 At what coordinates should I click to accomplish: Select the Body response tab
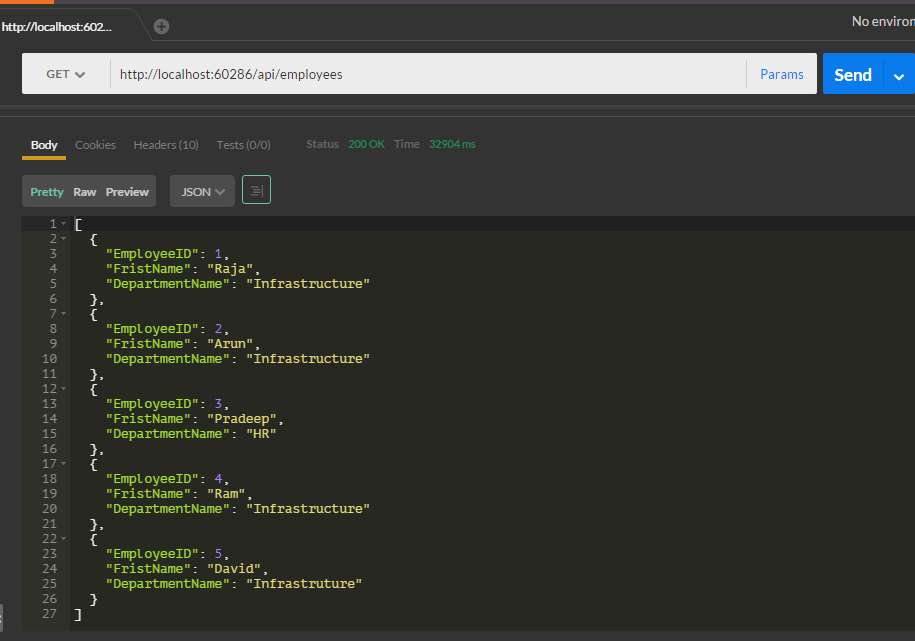pos(44,145)
